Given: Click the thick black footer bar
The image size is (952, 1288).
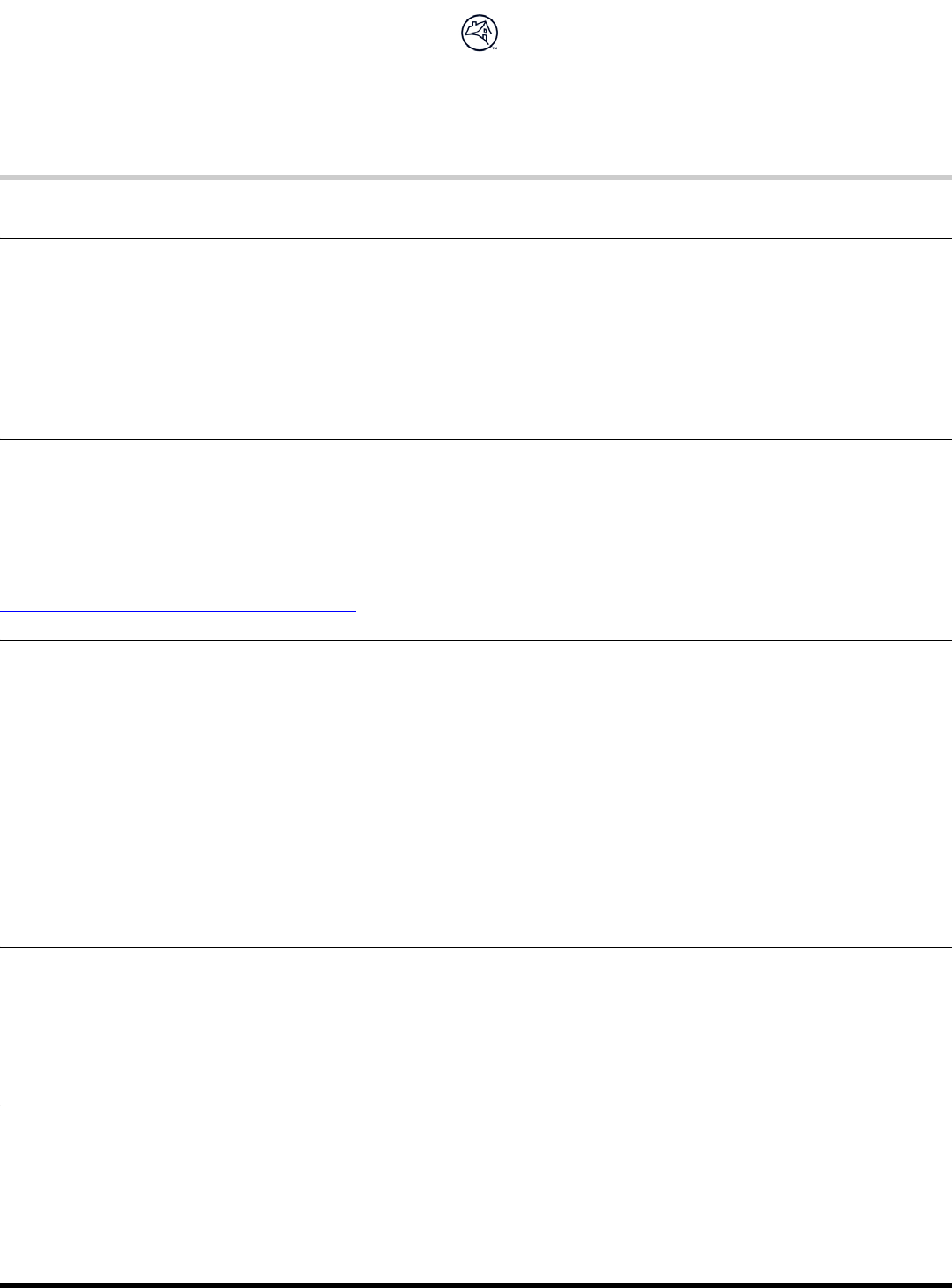Looking at the screenshot, I should point(476,1284).
